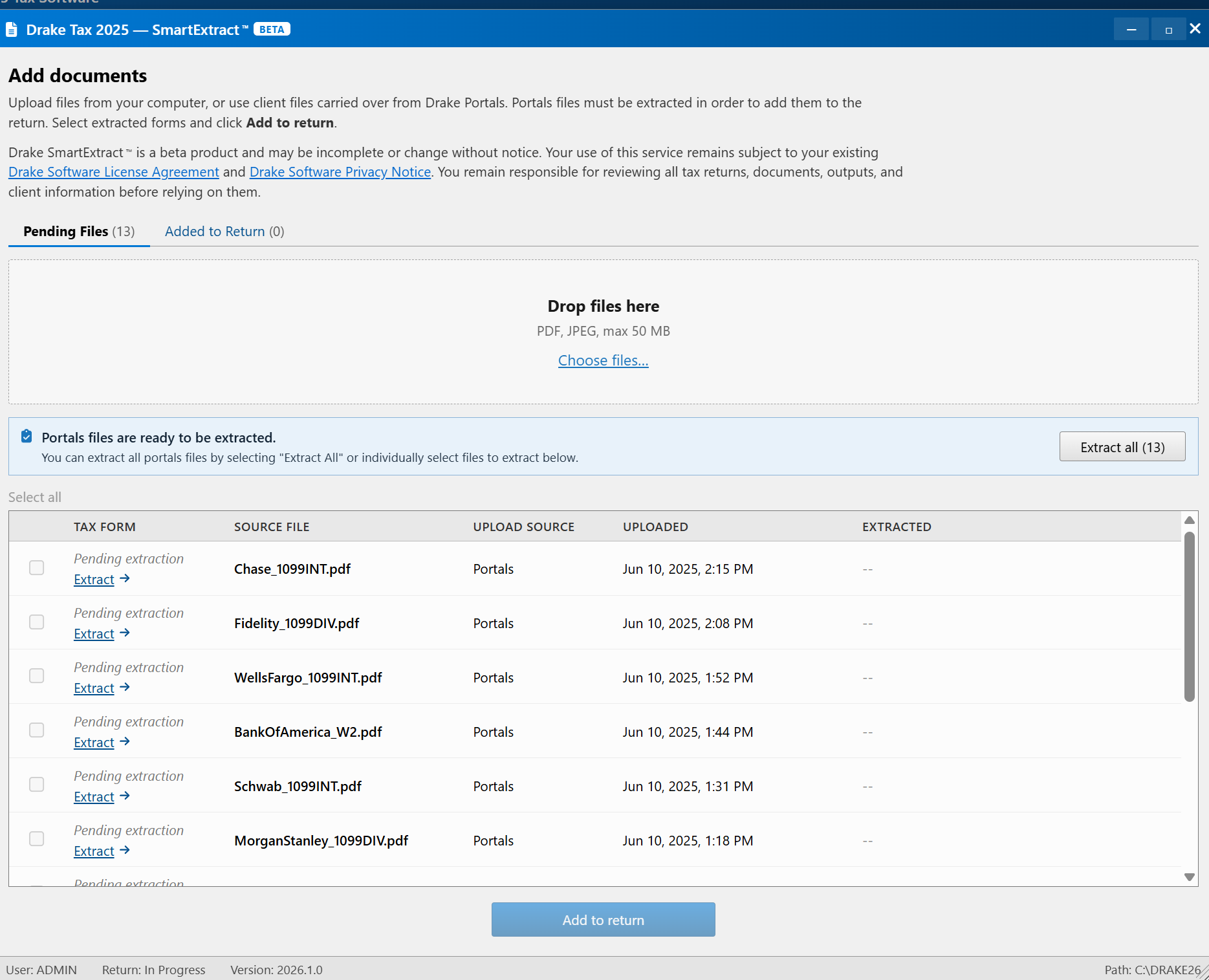Click Select all above the file table
Screen dimensions: 1209x980
35,497
